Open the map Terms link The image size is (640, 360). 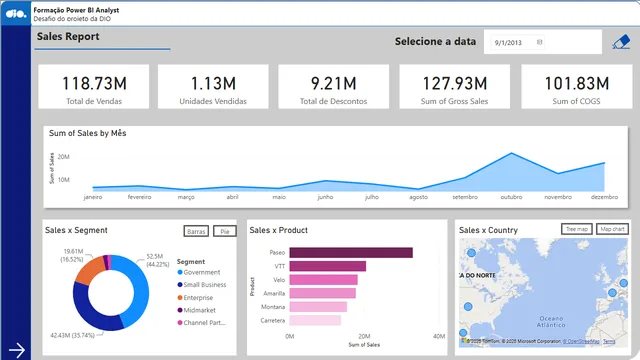coord(609,341)
